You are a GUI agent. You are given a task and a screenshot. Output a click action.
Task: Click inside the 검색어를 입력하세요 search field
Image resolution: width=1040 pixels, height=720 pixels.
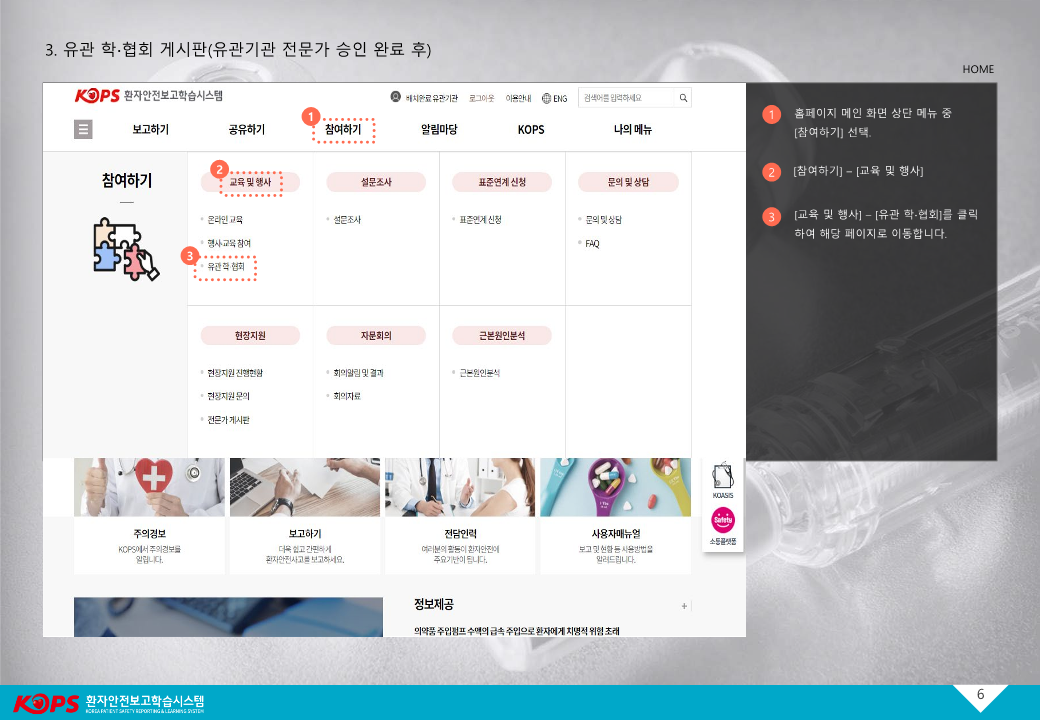pyautogui.click(x=627, y=98)
